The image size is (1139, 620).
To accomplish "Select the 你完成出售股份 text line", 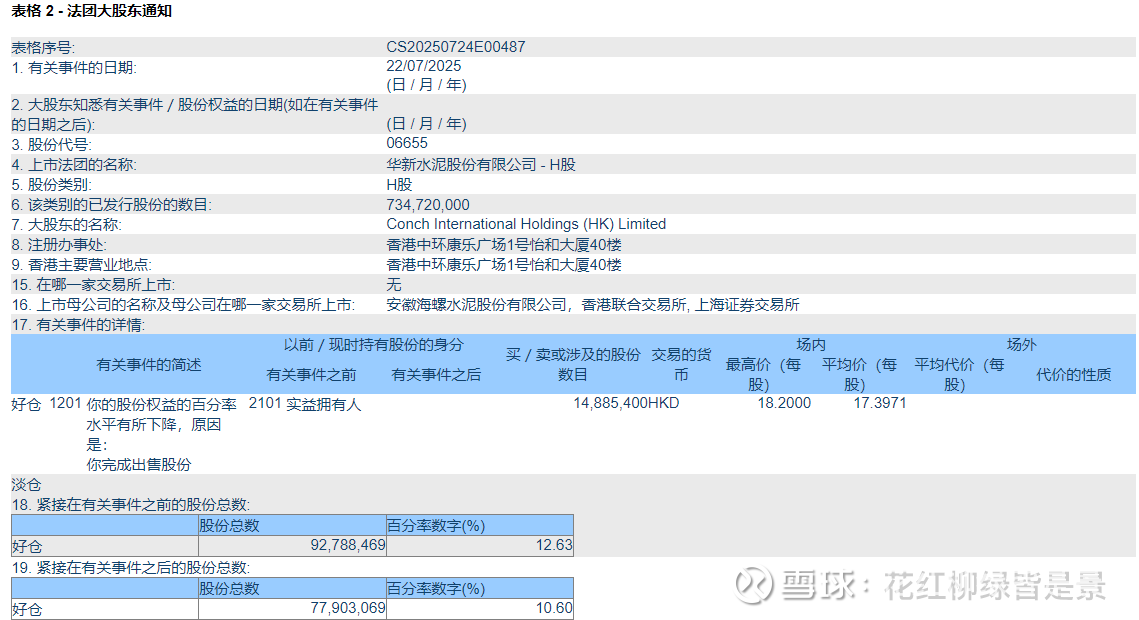I will coord(139,465).
